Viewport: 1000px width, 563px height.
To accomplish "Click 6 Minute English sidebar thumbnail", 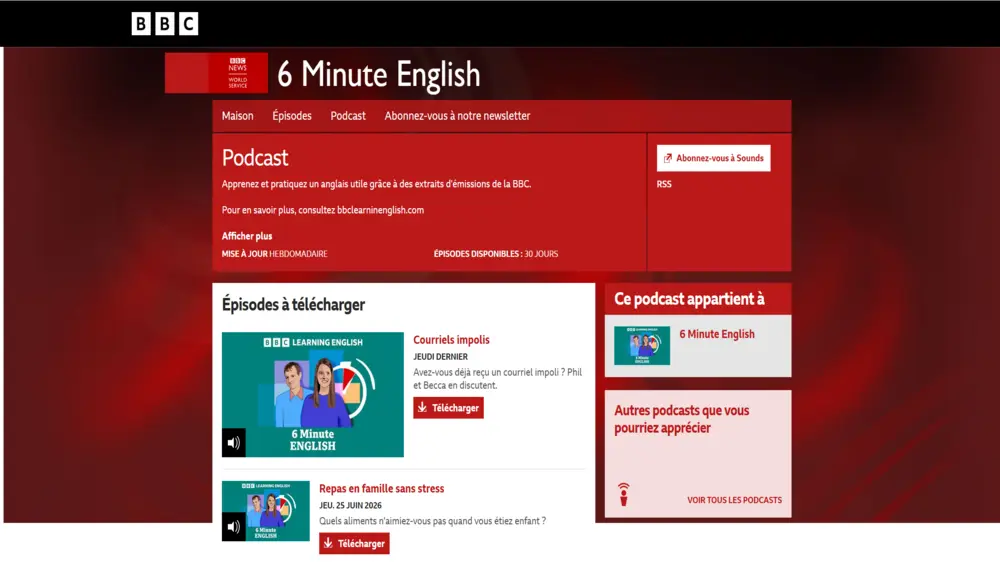I will 642,346.
